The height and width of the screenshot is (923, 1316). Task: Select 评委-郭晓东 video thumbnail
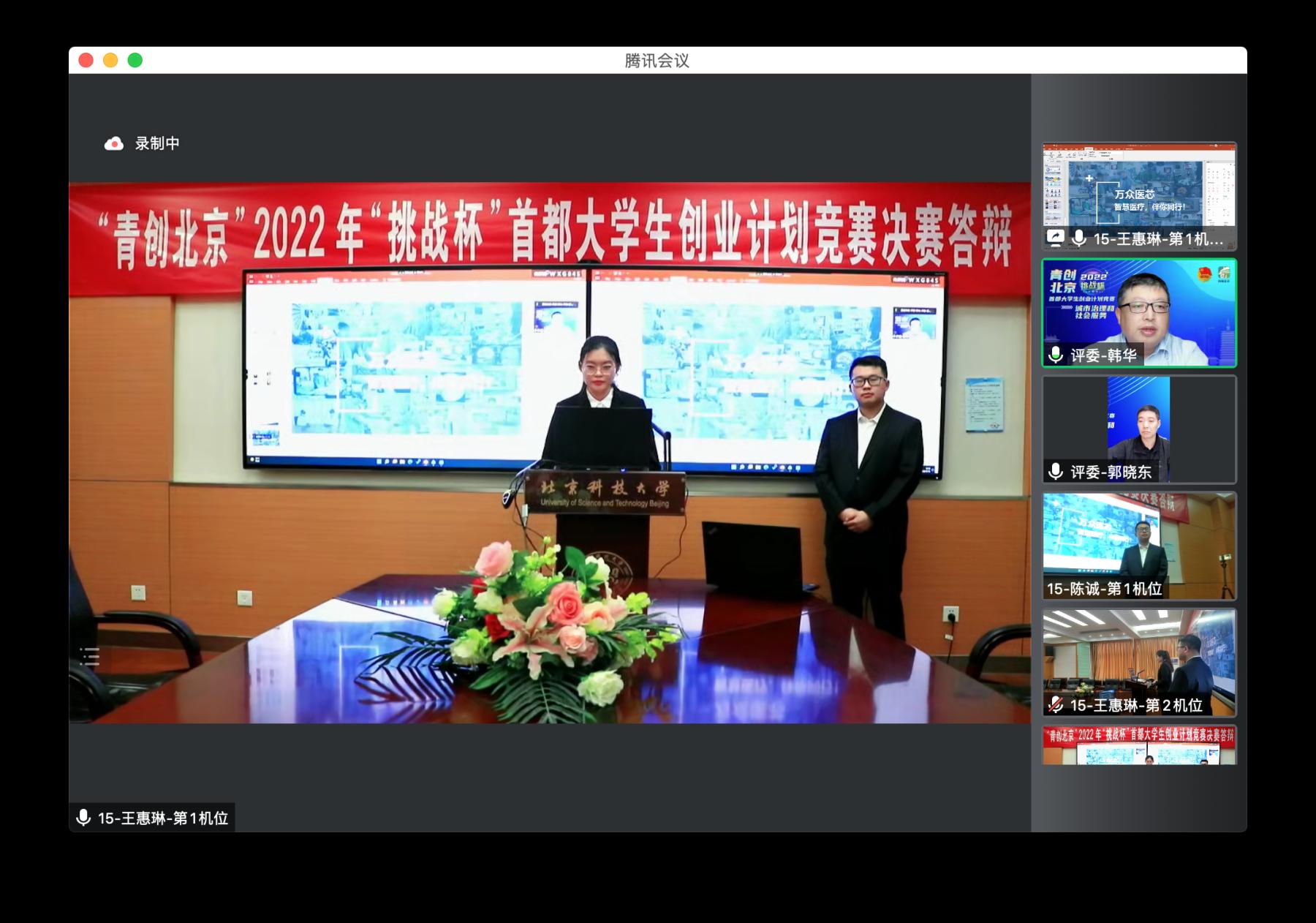coord(1138,424)
